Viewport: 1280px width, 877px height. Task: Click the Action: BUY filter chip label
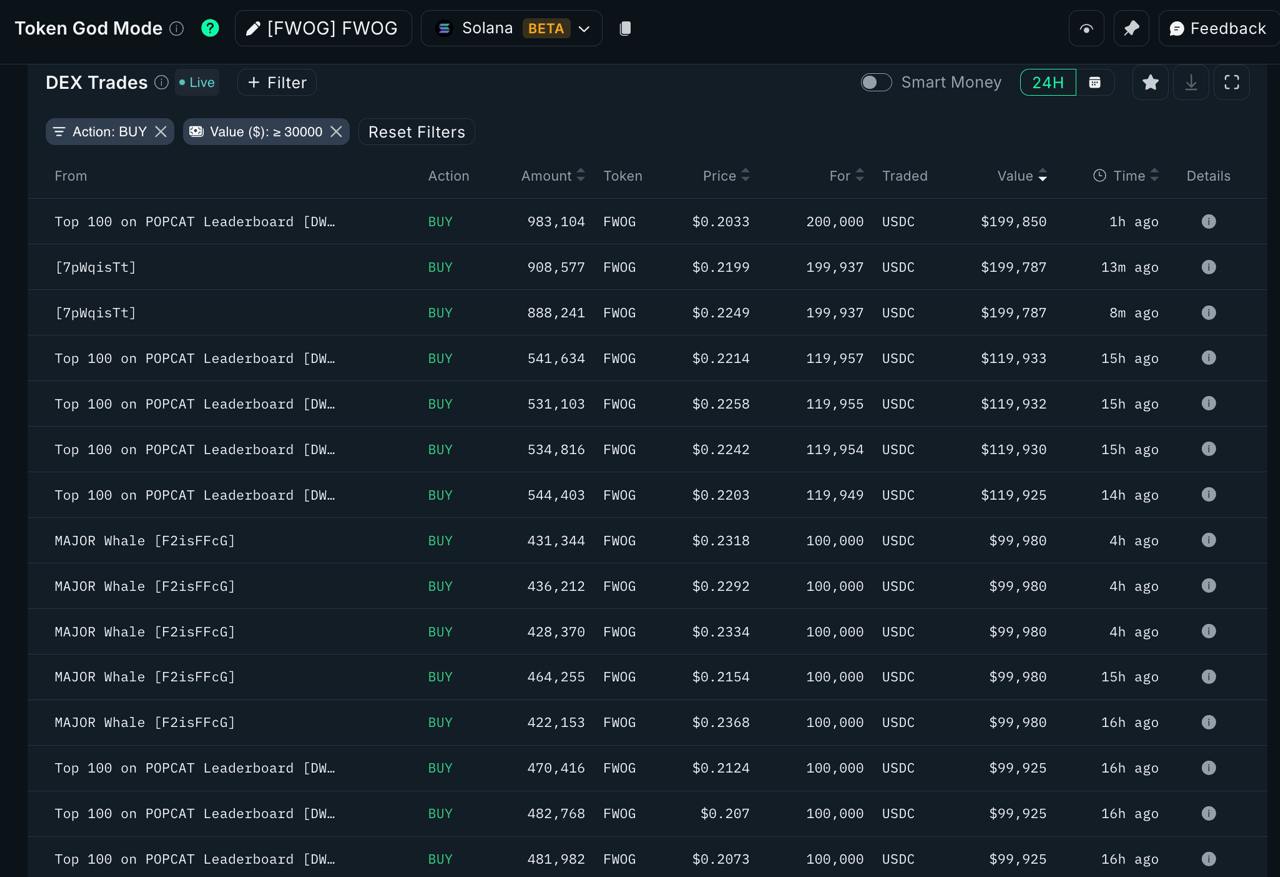pos(109,131)
